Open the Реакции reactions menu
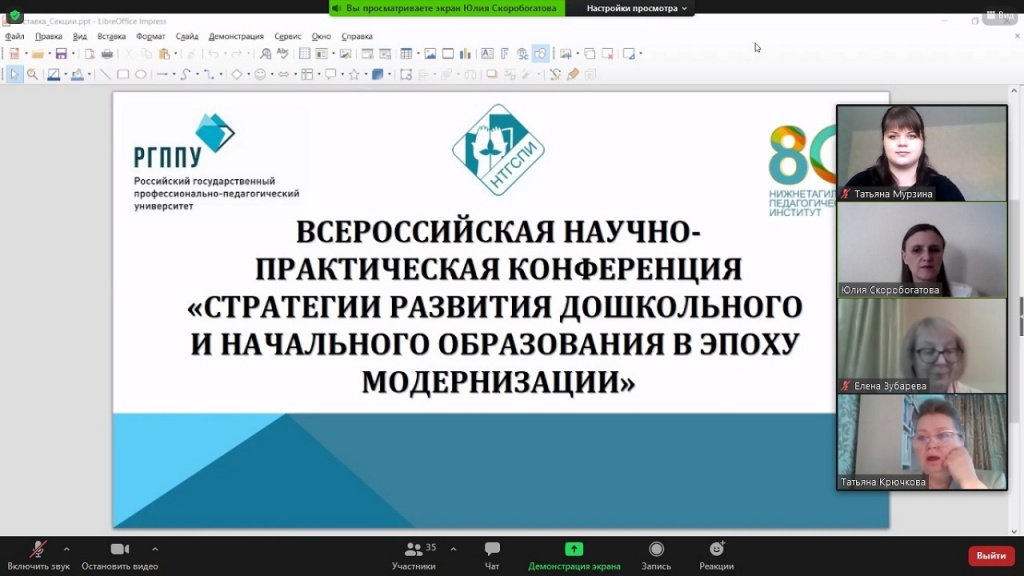1024x576 pixels. click(716, 550)
